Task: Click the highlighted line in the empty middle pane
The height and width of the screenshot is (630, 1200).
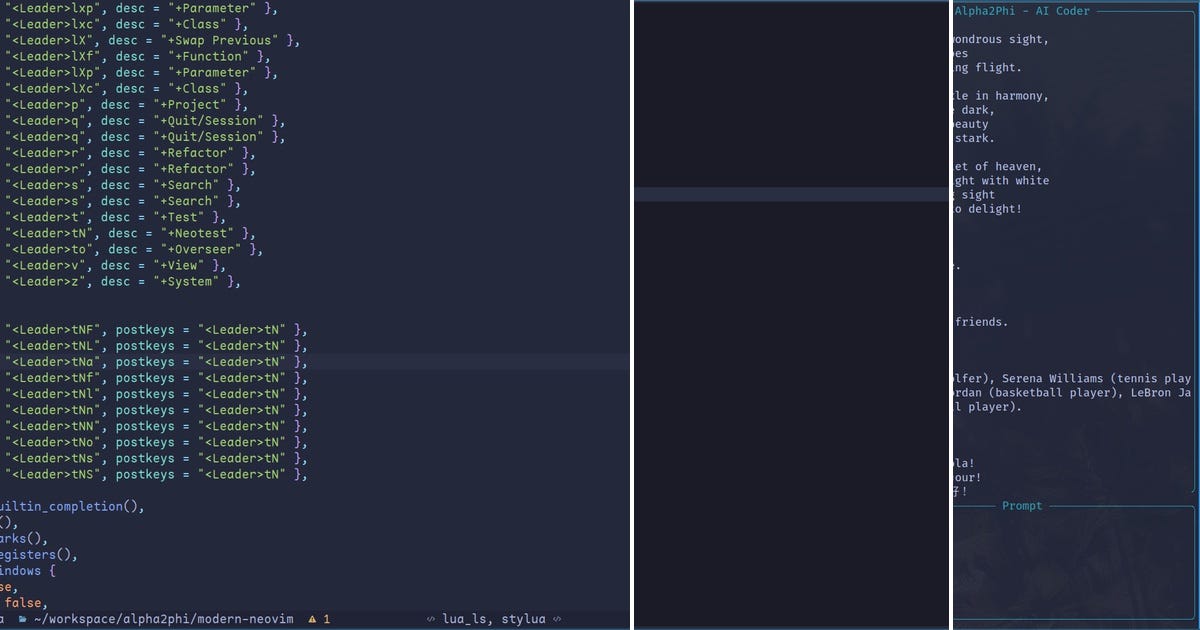Action: tap(790, 195)
